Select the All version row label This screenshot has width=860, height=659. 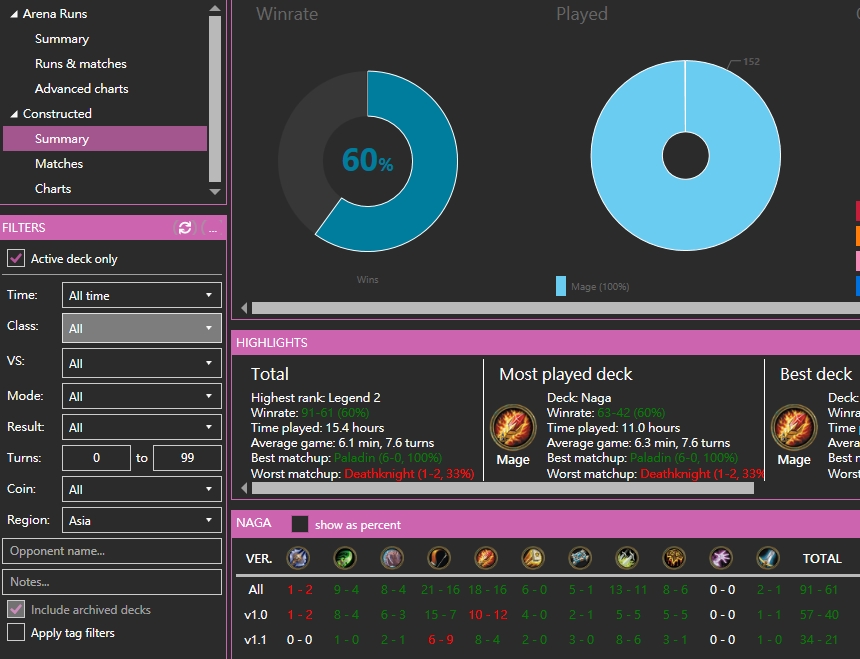[256, 589]
